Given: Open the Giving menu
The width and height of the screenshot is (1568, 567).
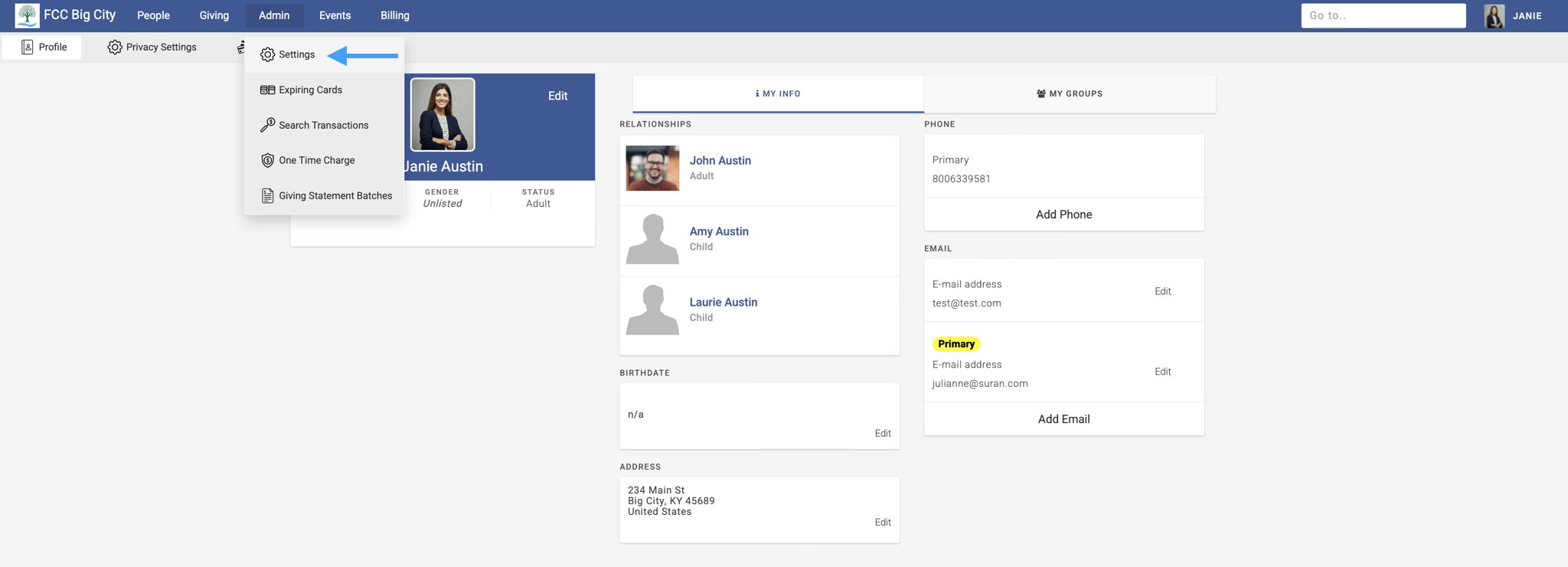Looking at the screenshot, I should 214,15.
